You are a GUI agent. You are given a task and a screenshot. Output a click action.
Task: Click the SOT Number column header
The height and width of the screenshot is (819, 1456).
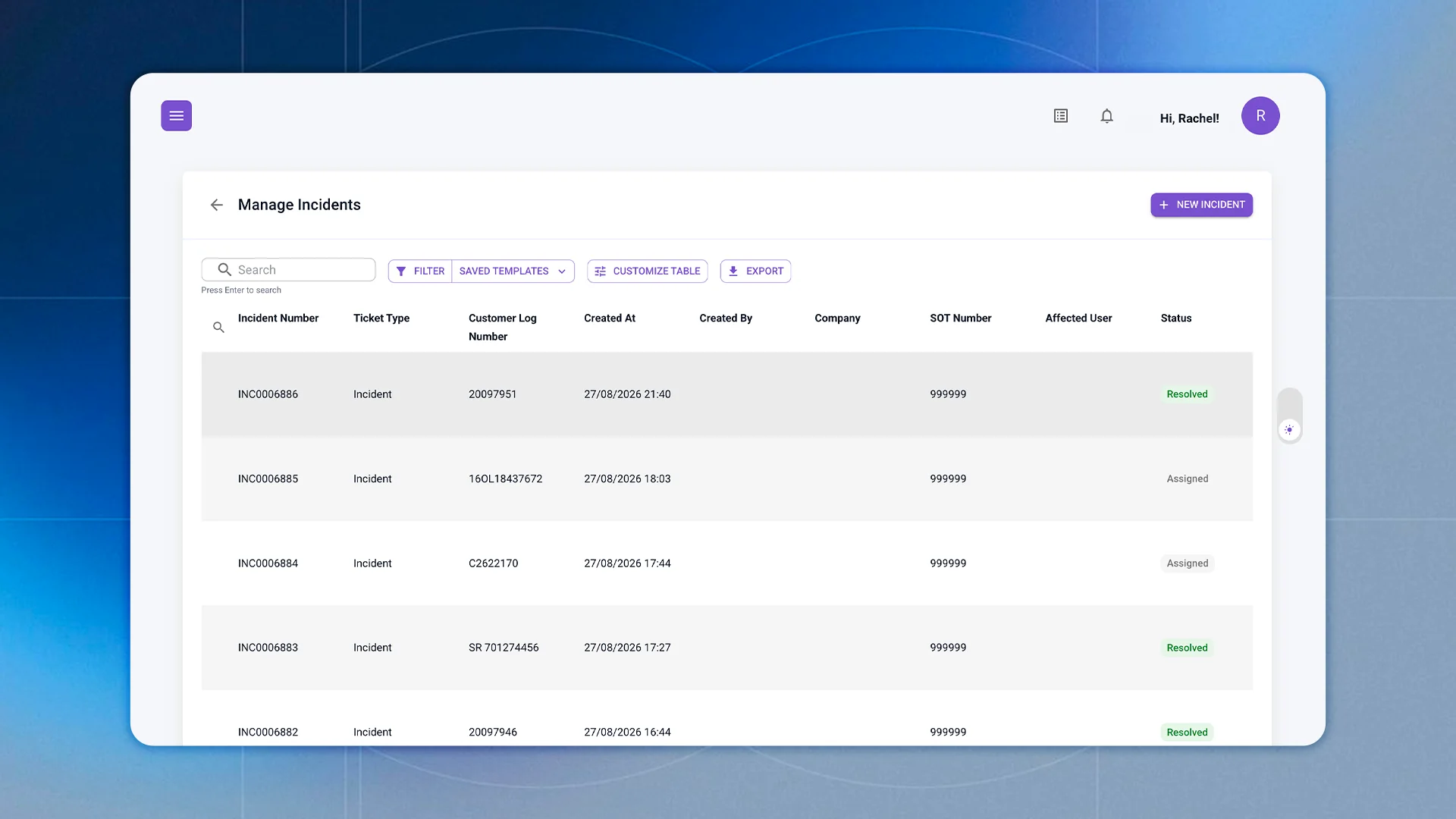point(960,318)
